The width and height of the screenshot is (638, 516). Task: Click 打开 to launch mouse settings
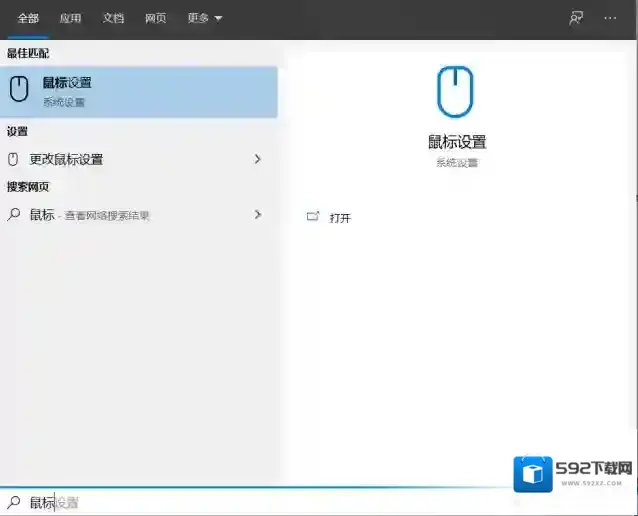pyautogui.click(x=341, y=218)
